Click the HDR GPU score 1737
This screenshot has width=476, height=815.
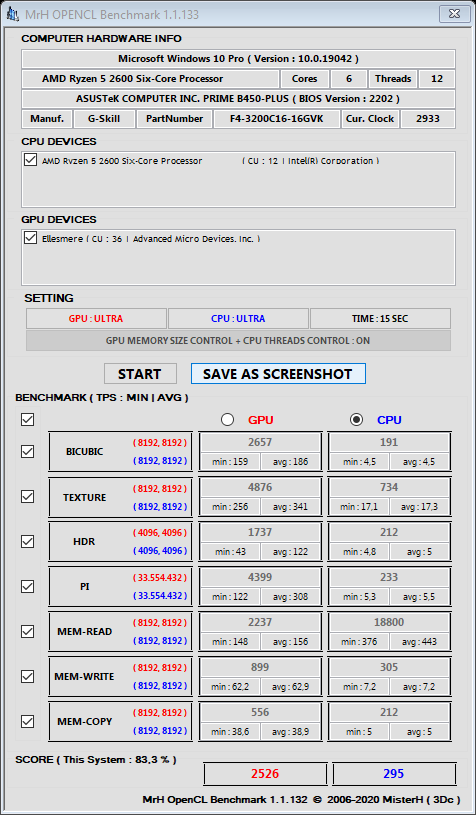pos(260,532)
